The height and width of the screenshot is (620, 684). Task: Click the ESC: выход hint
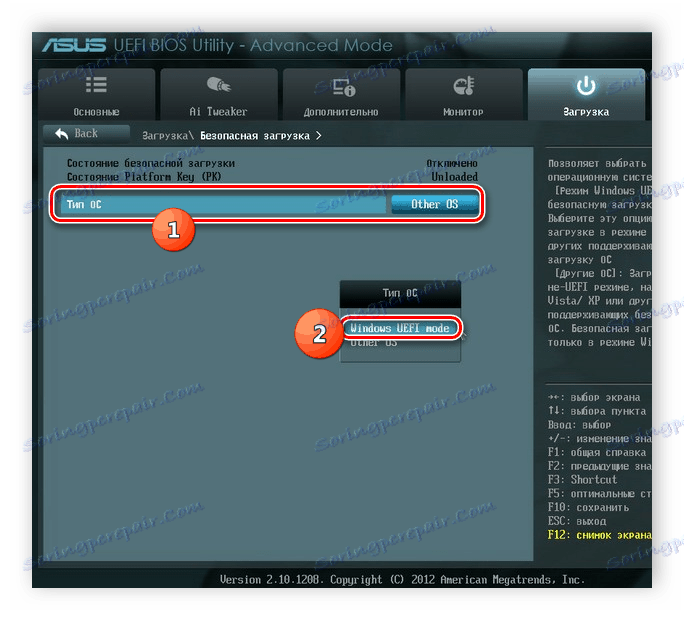pyautogui.click(x=577, y=521)
